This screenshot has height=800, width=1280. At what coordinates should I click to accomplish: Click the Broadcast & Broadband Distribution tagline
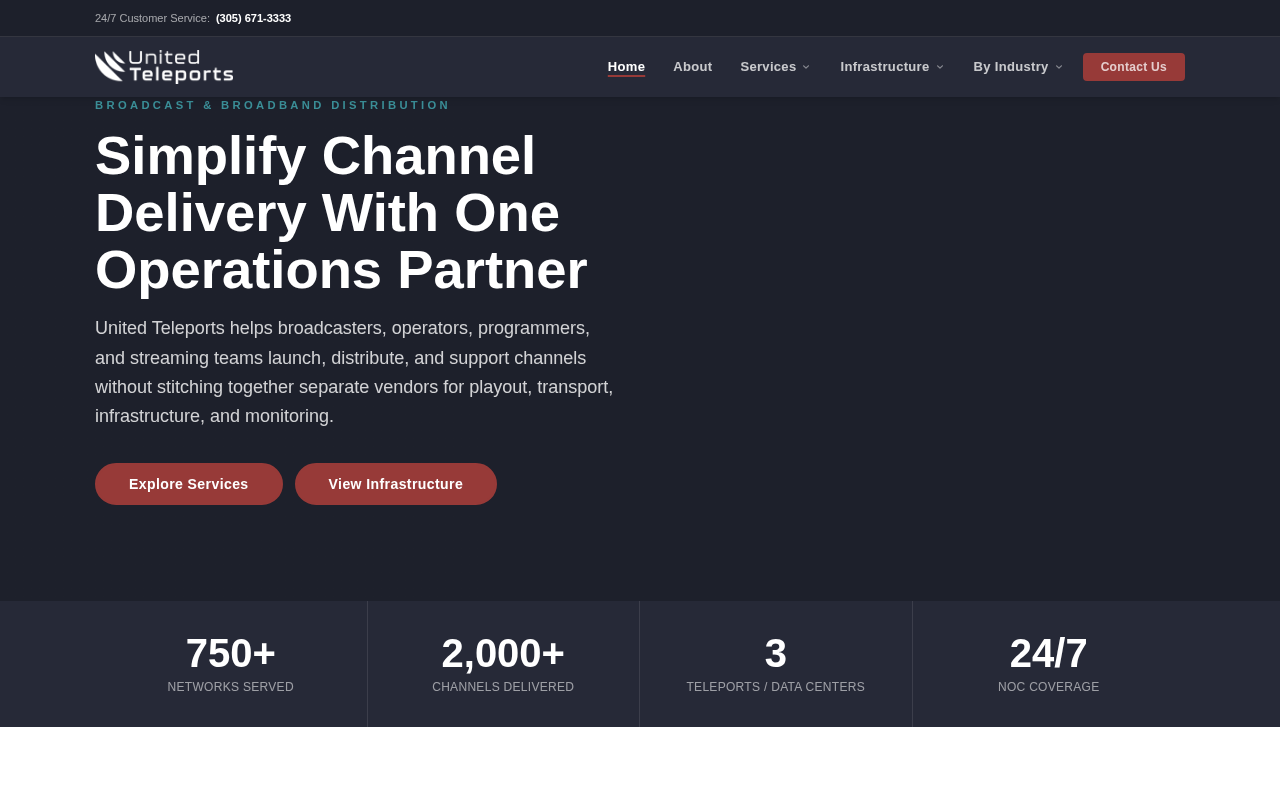[273, 105]
